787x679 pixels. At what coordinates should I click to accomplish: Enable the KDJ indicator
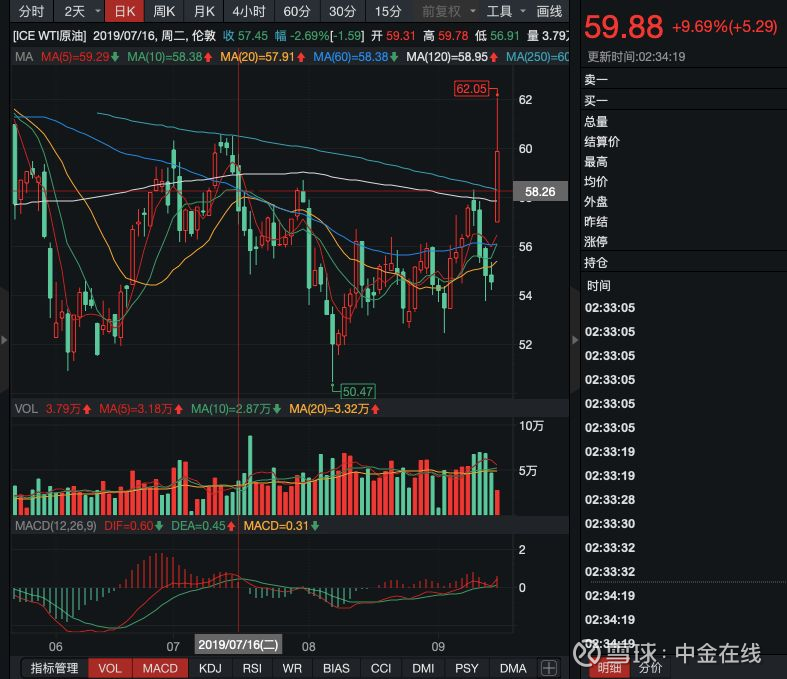click(210, 668)
